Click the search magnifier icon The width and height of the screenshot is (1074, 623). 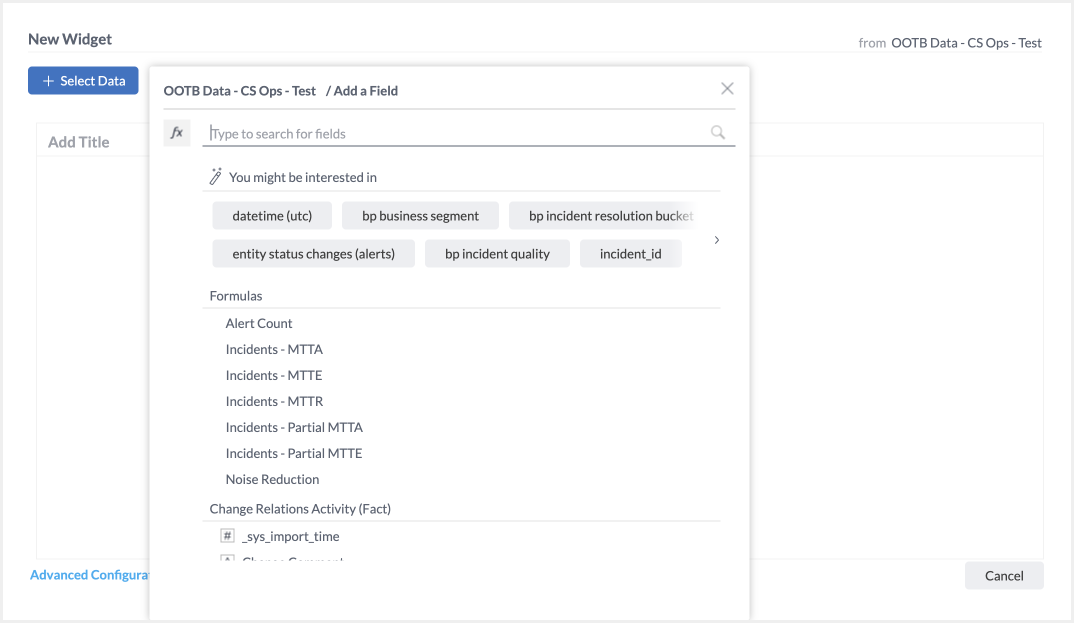pyautogui.click(x=718, y=132)
